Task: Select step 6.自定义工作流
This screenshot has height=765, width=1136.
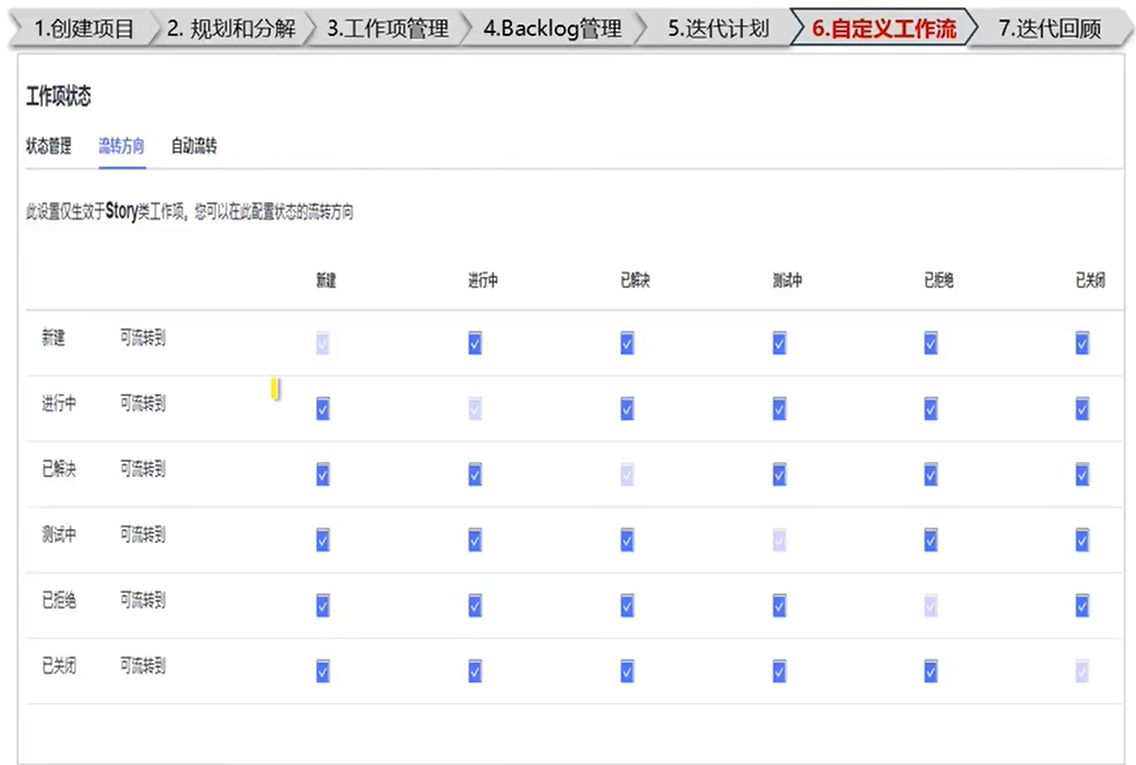Action: (x=884, y=29)
